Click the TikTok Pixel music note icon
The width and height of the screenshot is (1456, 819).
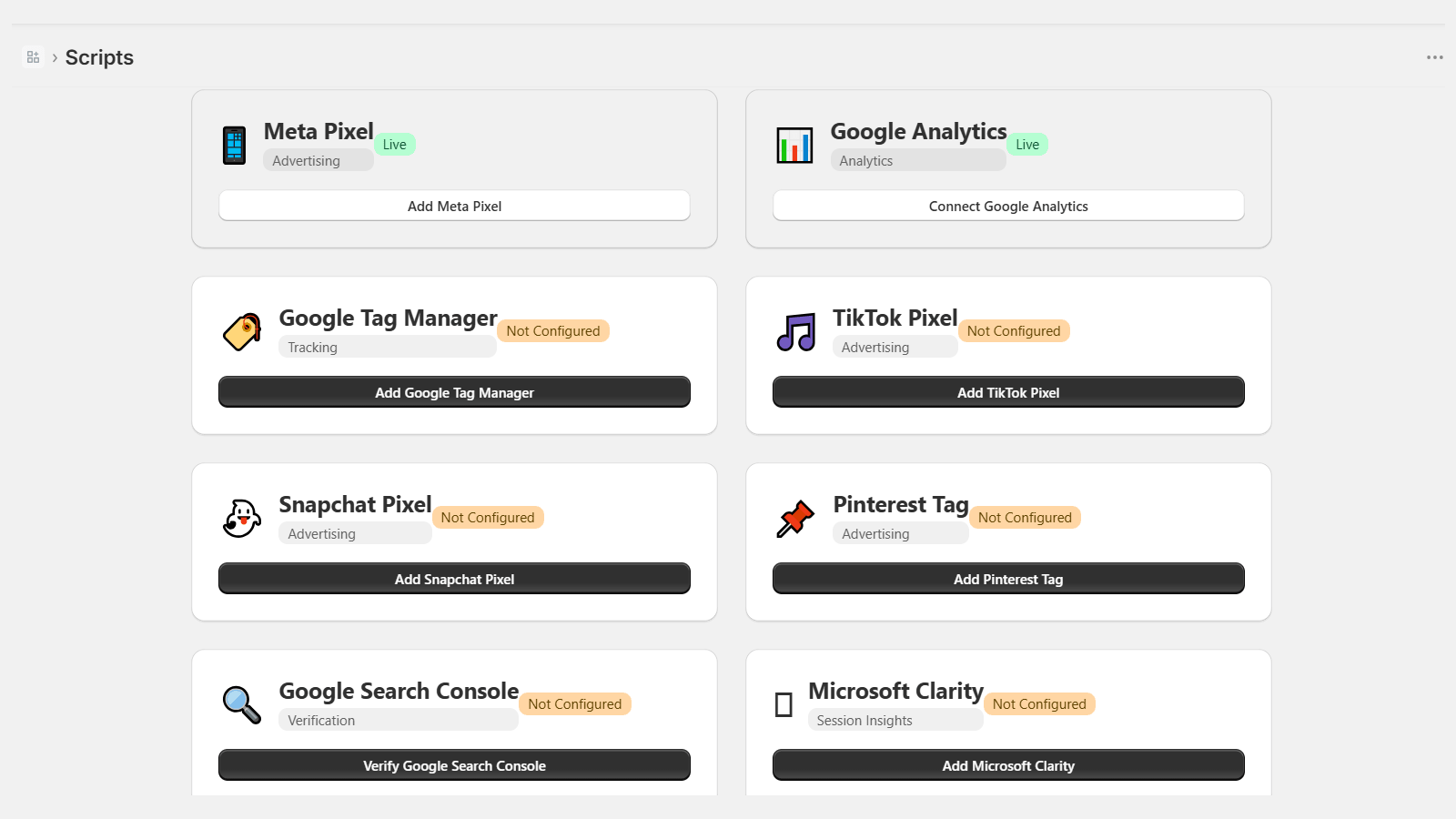(796, 332)
